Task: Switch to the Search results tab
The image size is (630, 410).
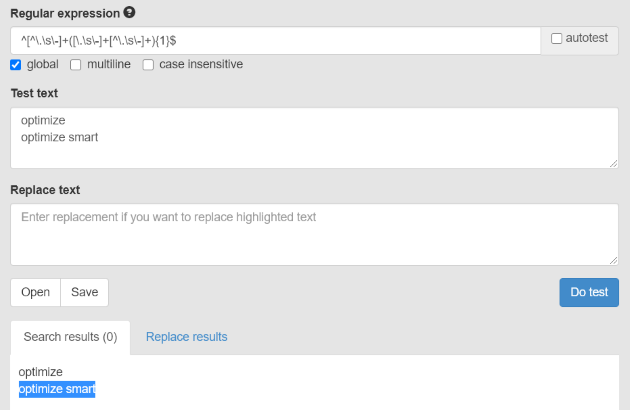Action: pyautogui.click(x=70, y=337)
